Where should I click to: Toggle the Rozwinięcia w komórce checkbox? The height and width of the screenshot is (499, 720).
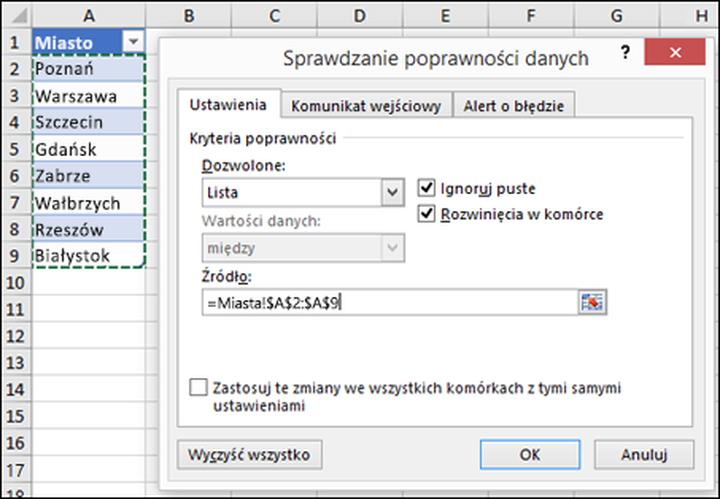tap(426, 213)
